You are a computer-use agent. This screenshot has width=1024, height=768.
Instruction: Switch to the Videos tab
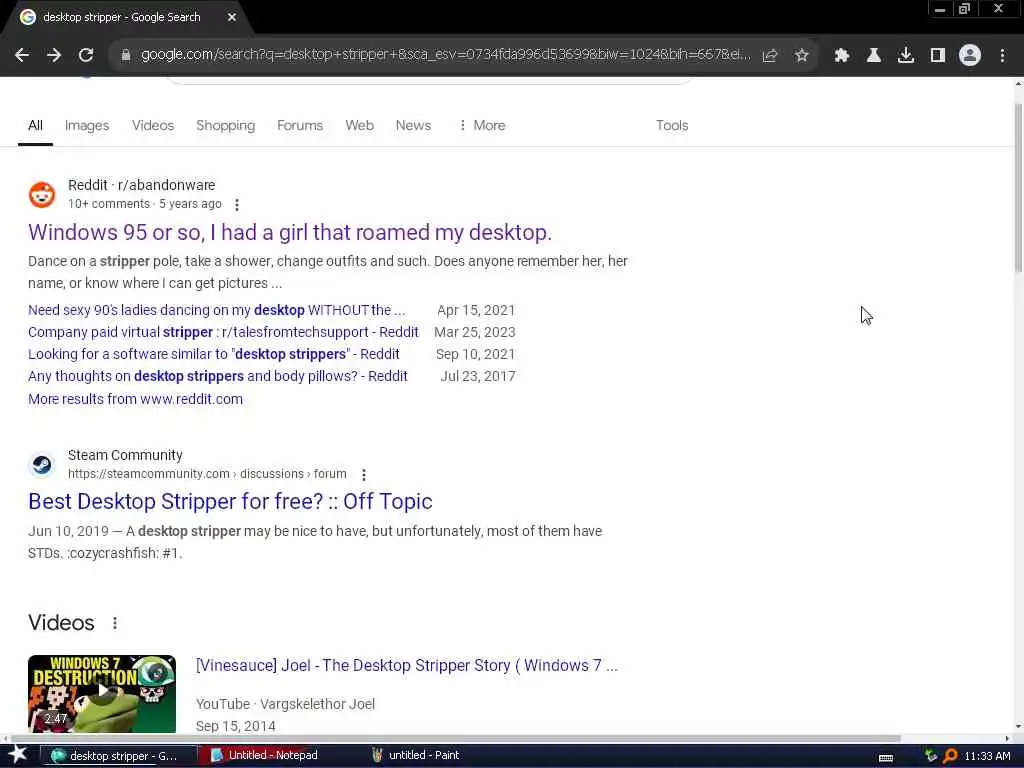(153, 125)
